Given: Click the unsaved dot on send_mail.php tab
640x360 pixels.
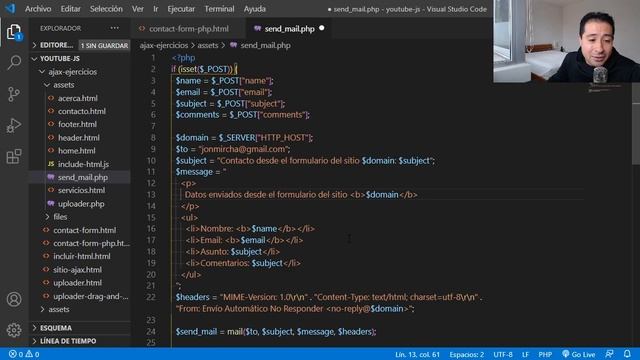Looking at the screenshot, I should pyautogui.click(x=322, y=28).
